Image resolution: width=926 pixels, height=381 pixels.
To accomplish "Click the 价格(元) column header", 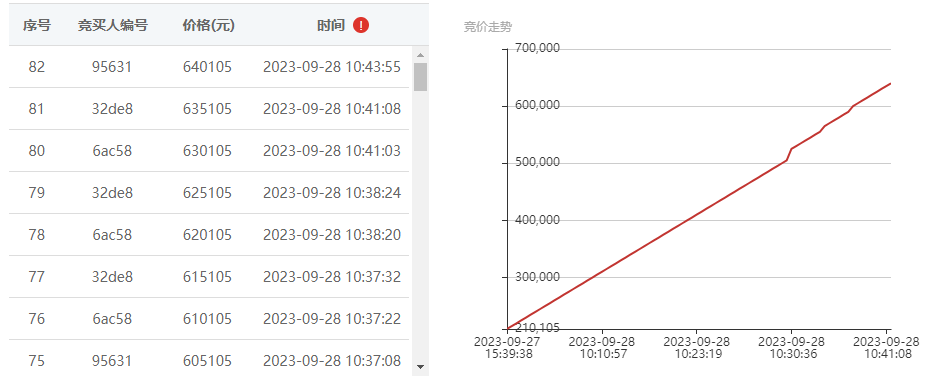I will (x=207, y=25).
